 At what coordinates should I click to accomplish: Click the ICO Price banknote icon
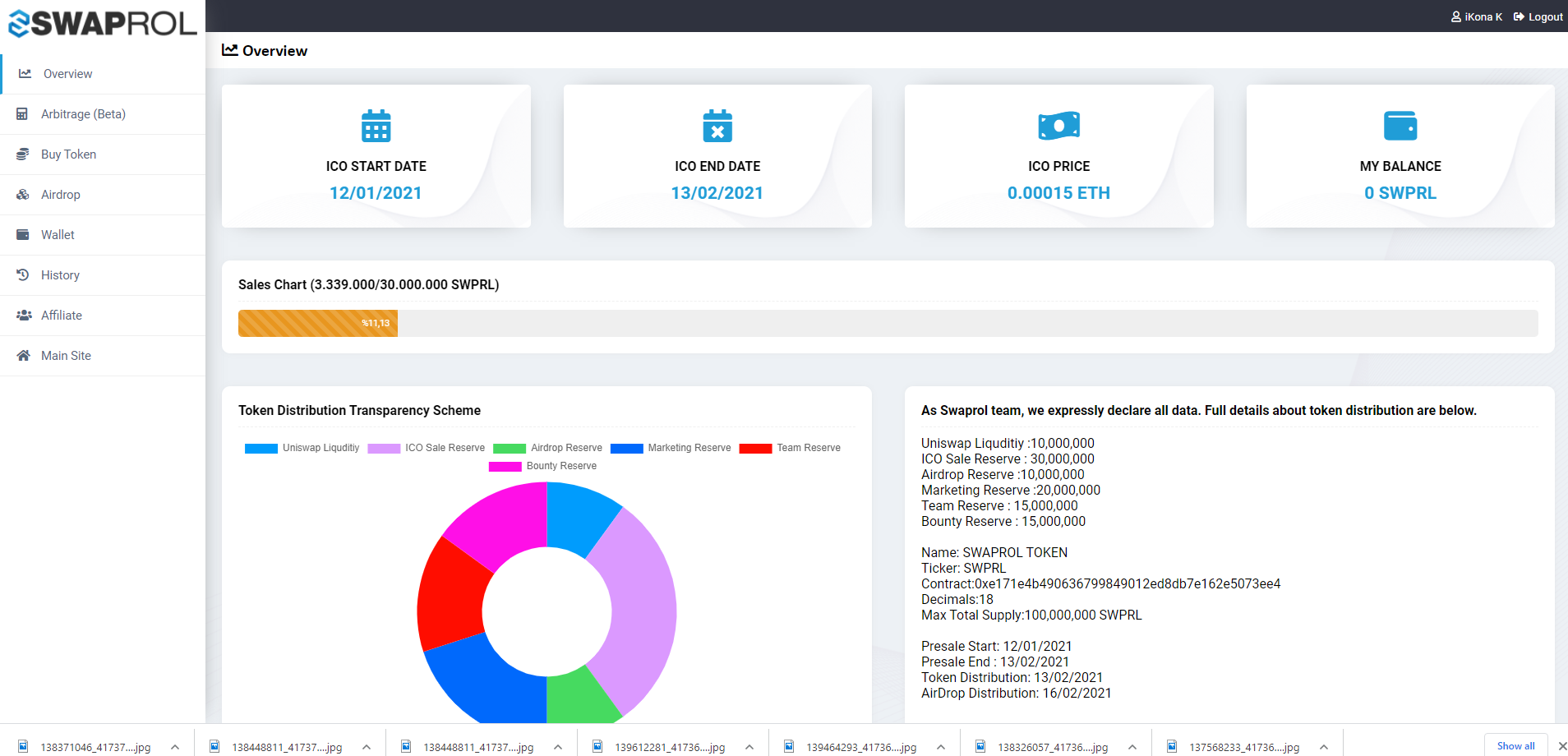tap(1059, 126)
